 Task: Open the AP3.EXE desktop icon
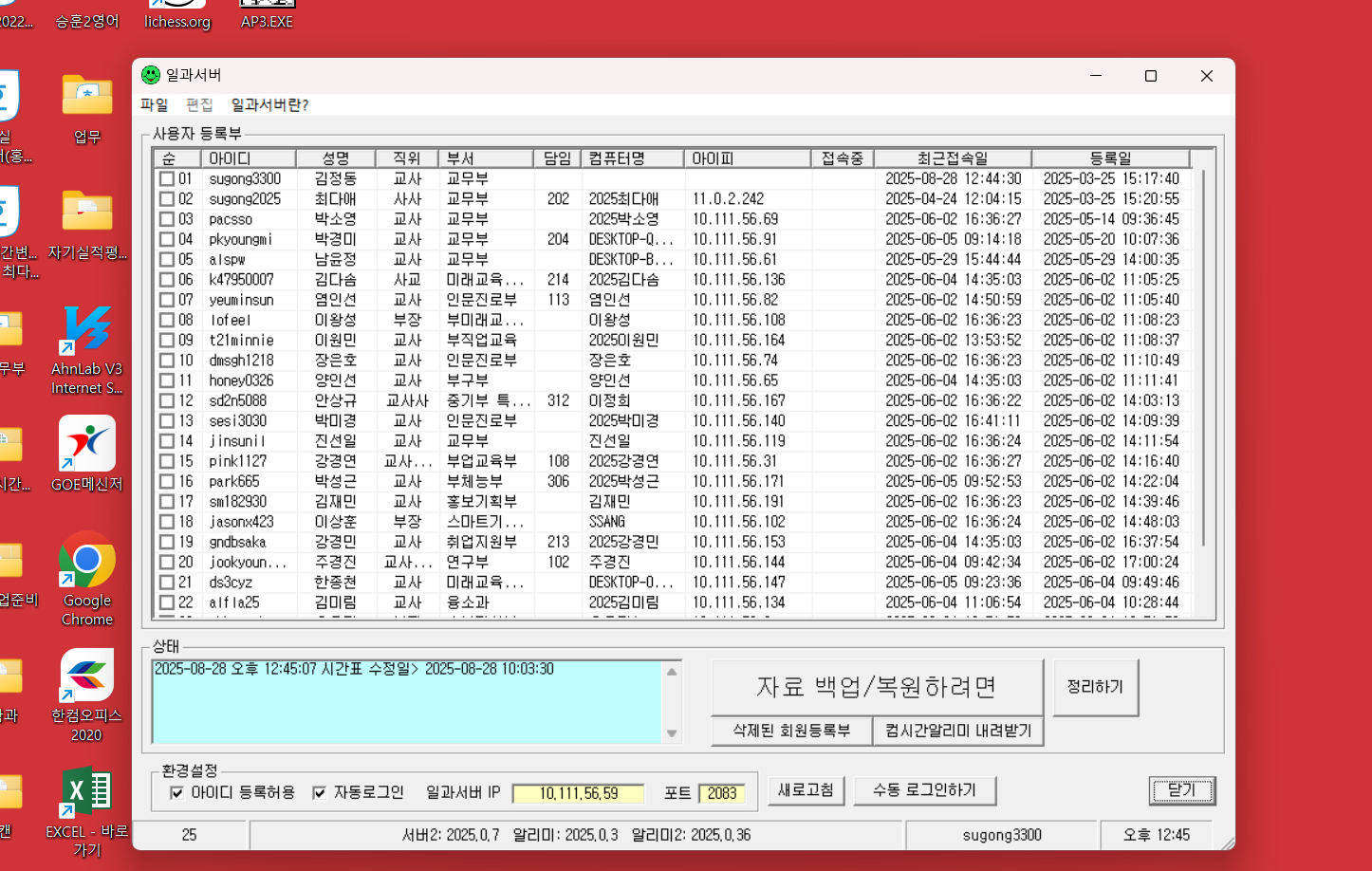click(267, 14)
